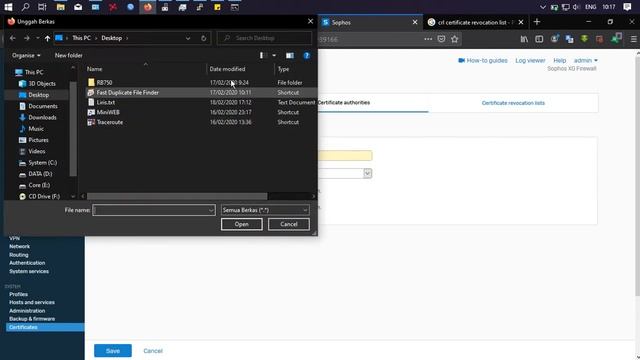Screen dimensions: 640x360
Task: Click the navigation pane vertical scrollbar
Action: (73, 129)
